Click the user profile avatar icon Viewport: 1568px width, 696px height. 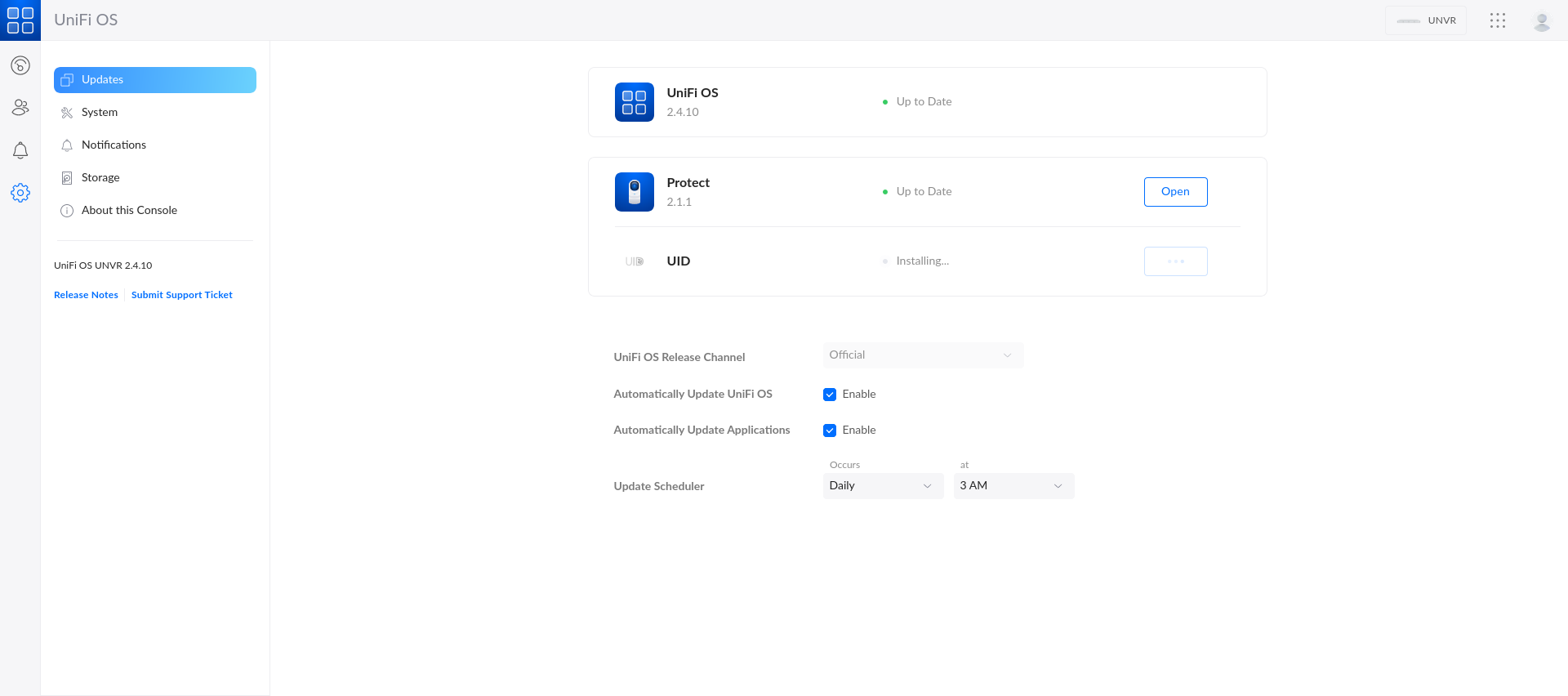(x=1541, y=20)
